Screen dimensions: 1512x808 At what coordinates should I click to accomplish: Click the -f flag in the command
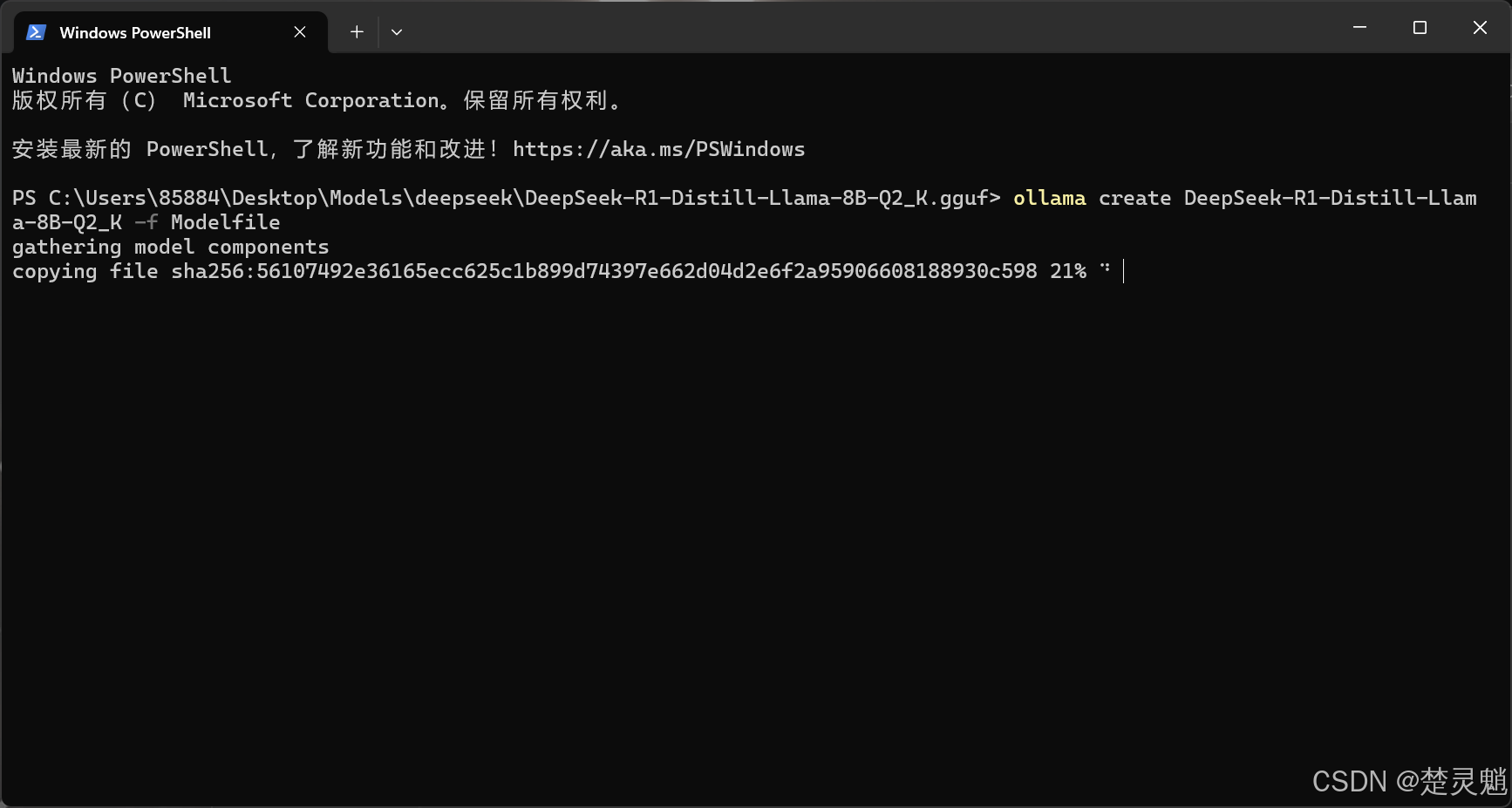click(146, 222)
